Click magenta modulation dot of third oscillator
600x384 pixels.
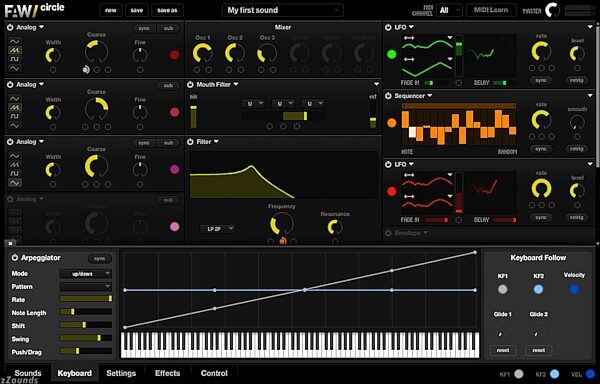(174, 169)
